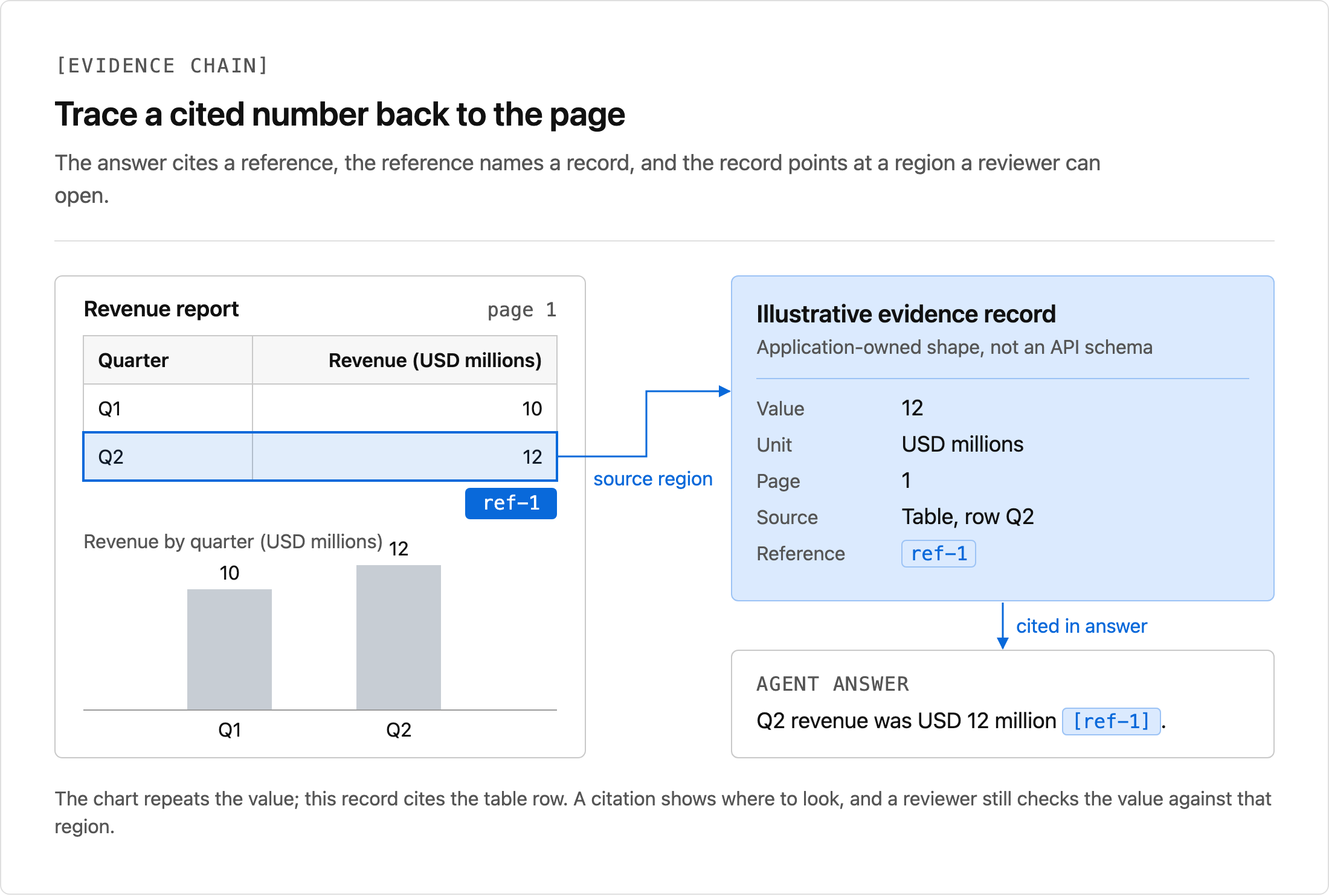1329x896 pixels.
Task: Click the Source value 'Table, row Q2'
Action: pyautogui.click(x=968, y=517)
